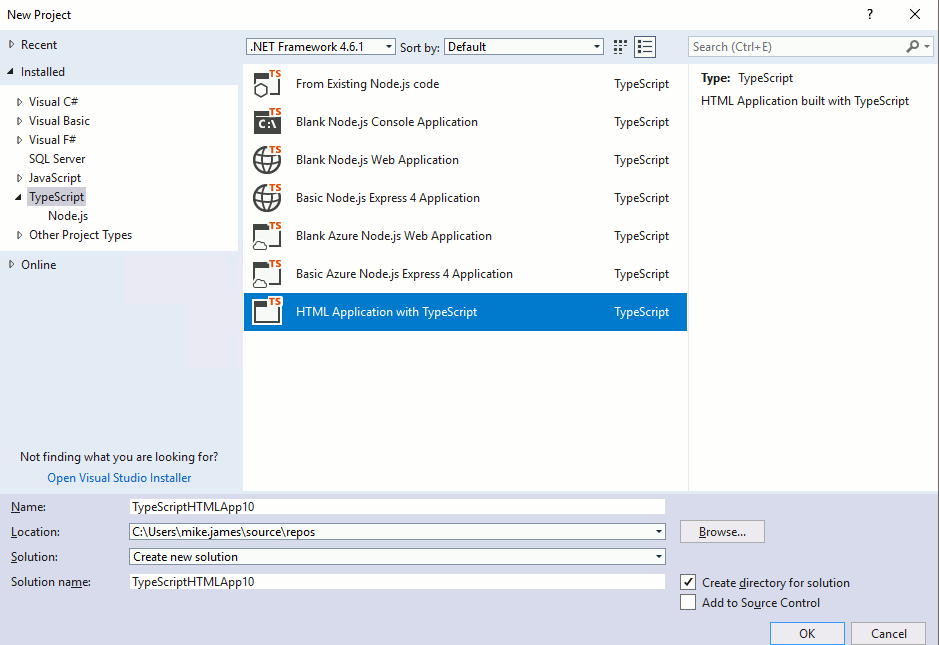This screenshot has height=645, width=939.
Task: Click the Blank Node.js Console Application icon
Action: pos(267,122)
